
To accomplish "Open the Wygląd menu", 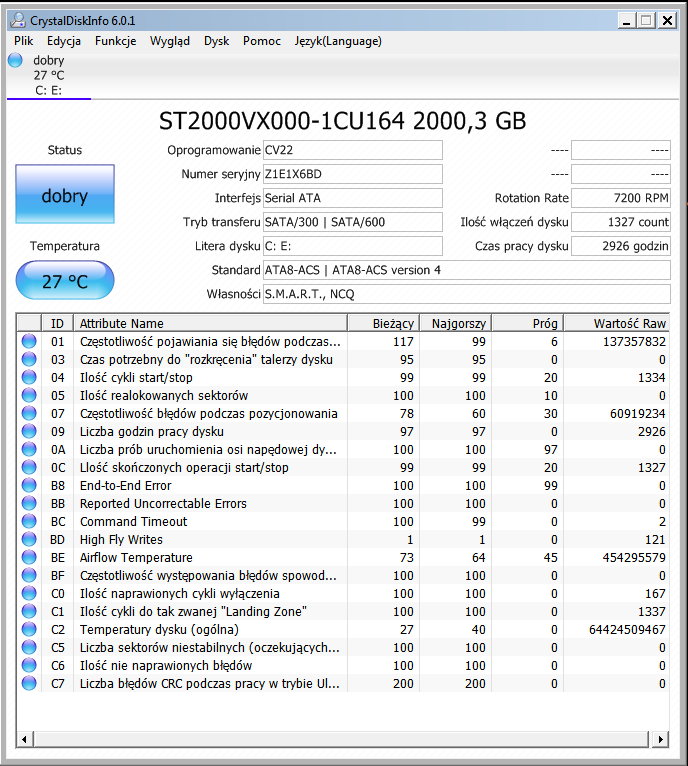I will [x=170, y=41].
